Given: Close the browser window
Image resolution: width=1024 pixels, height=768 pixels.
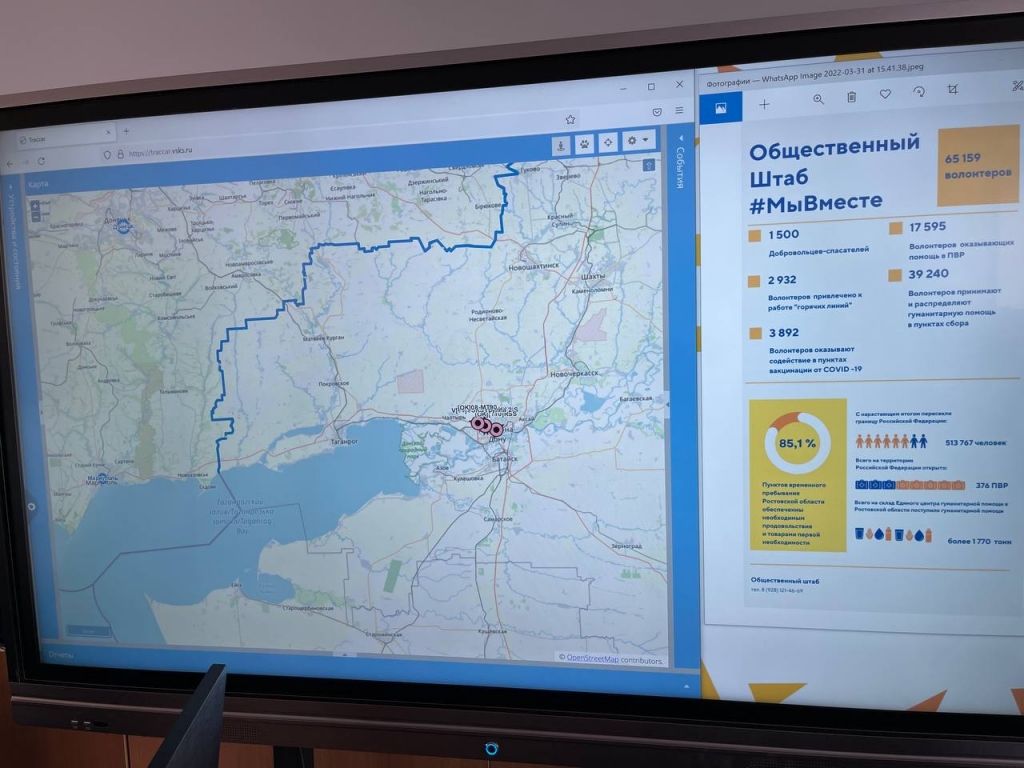Looking at the screenshot, I should (x=679, y=84).
